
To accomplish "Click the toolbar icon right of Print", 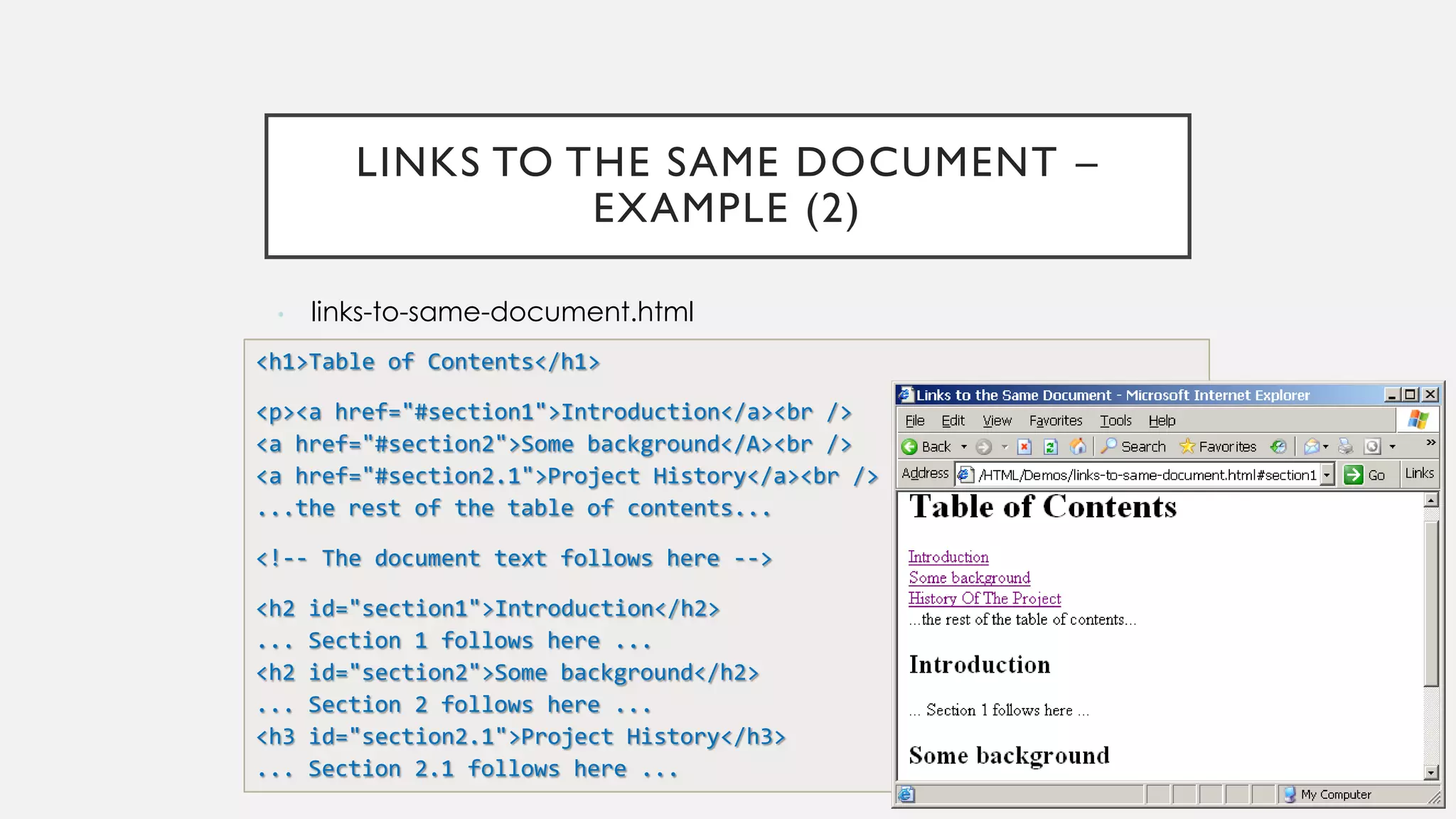I will [x=1372, y=446].
